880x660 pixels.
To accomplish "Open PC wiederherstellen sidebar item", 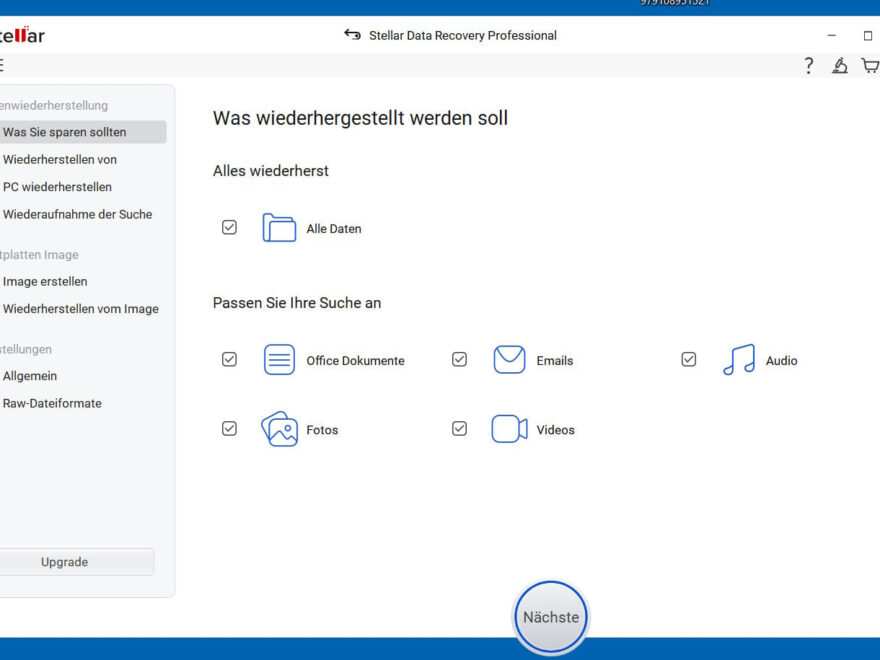I will tap(57, 187).
